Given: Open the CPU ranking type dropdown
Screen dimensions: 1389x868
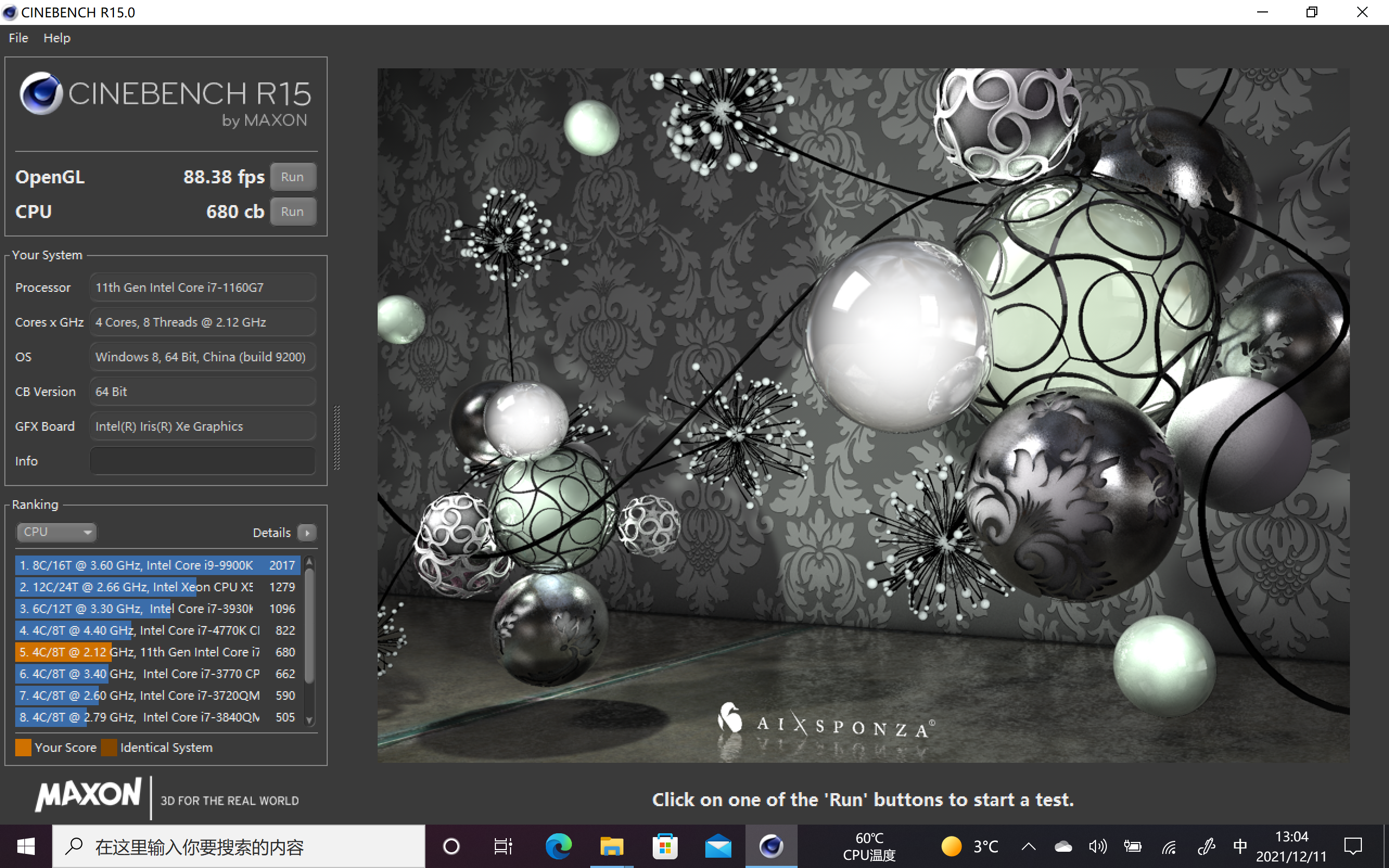Looking at the screenshot, I should pyautogui.click(x=56, y=532).
